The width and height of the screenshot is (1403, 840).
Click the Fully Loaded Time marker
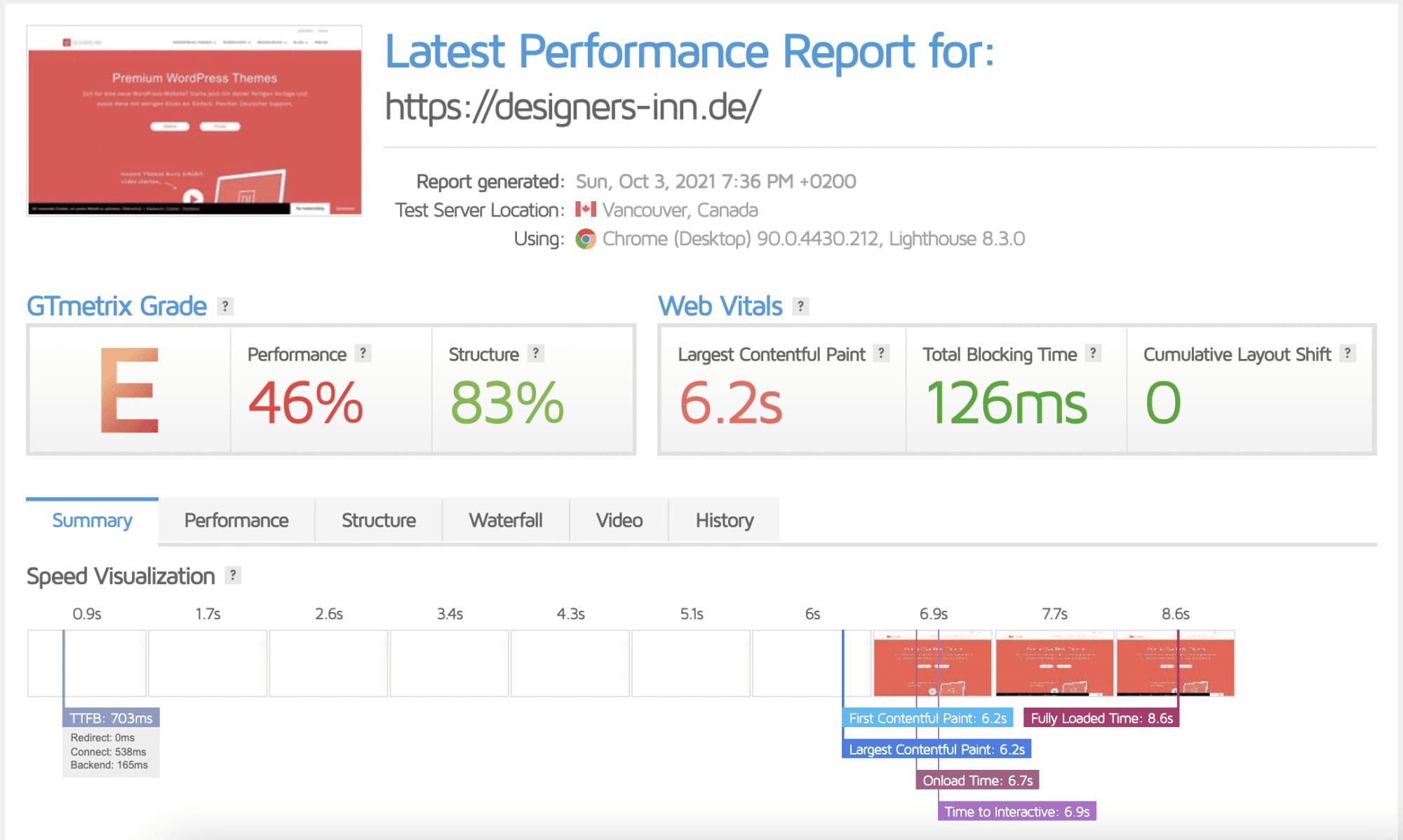(x=1101, y=718)
